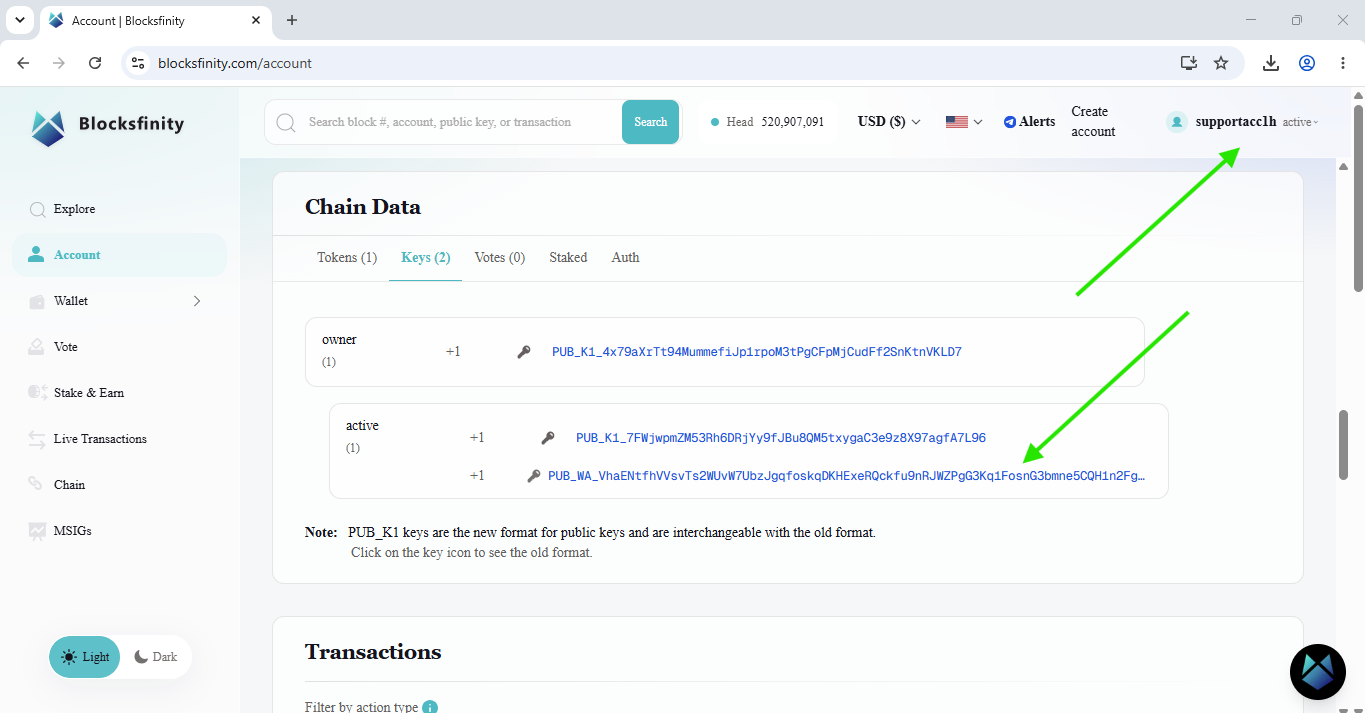Switch to the Votes (0) tab

click(x=500, y=258)
